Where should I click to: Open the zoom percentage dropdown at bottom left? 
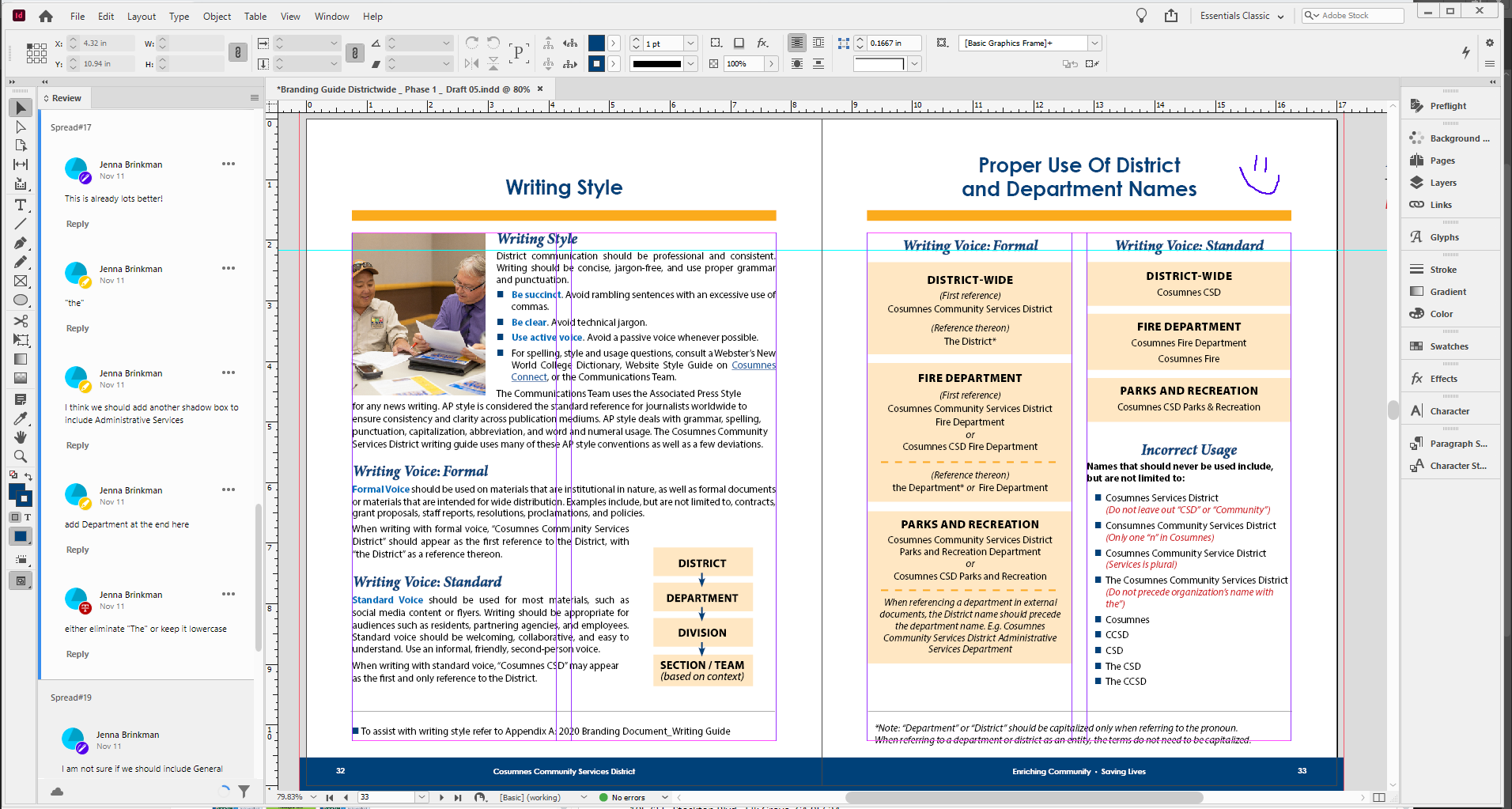pos(313,797)
